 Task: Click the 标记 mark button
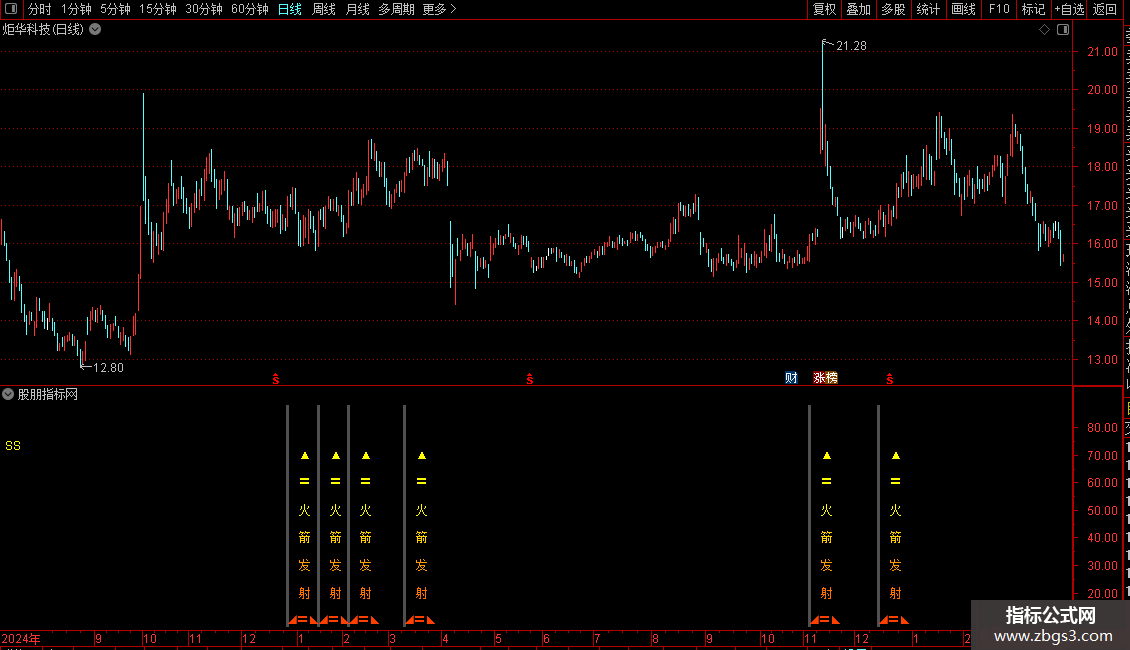coord(1033,9)
